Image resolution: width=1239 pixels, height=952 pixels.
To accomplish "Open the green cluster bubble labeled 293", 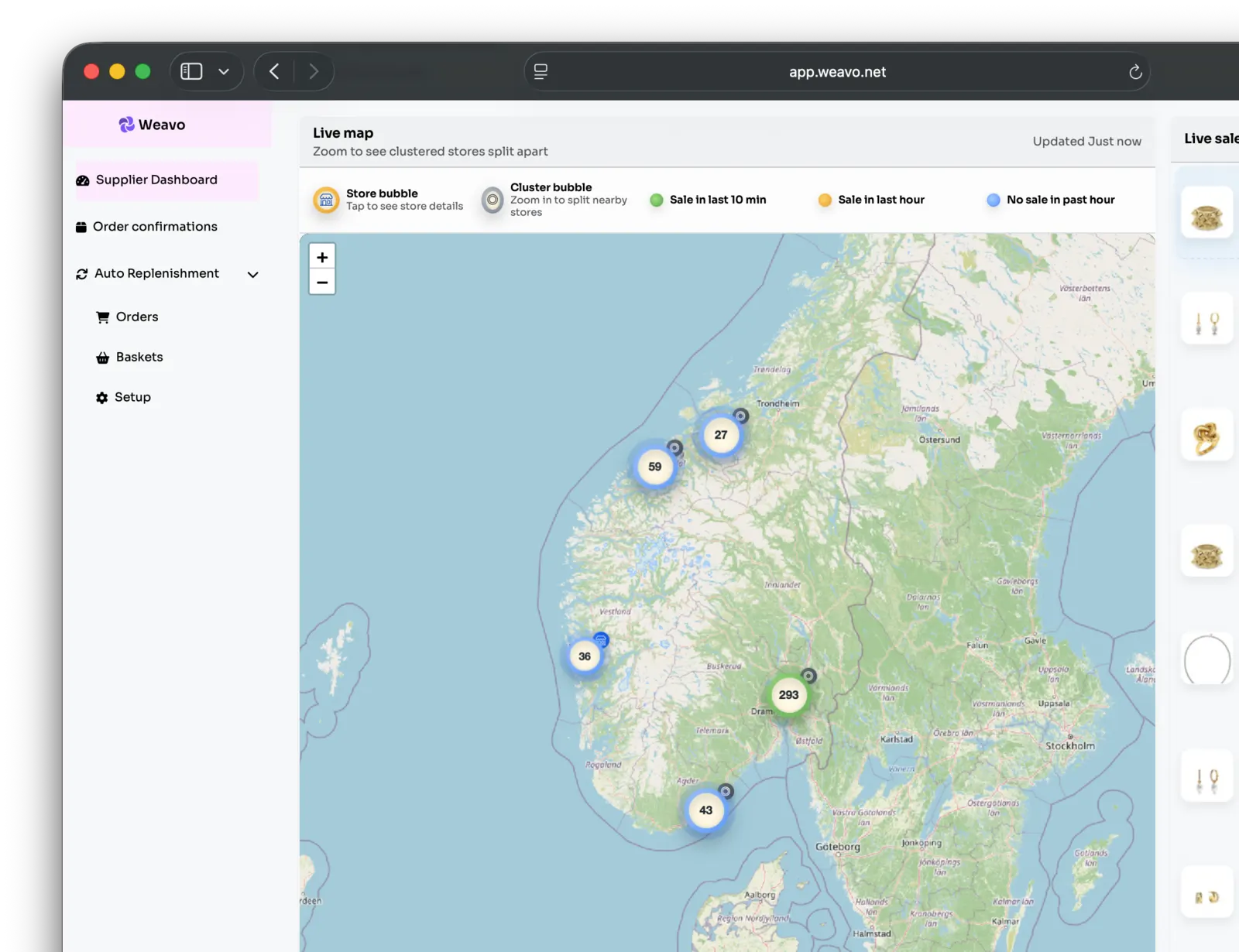I will [788, 695].
